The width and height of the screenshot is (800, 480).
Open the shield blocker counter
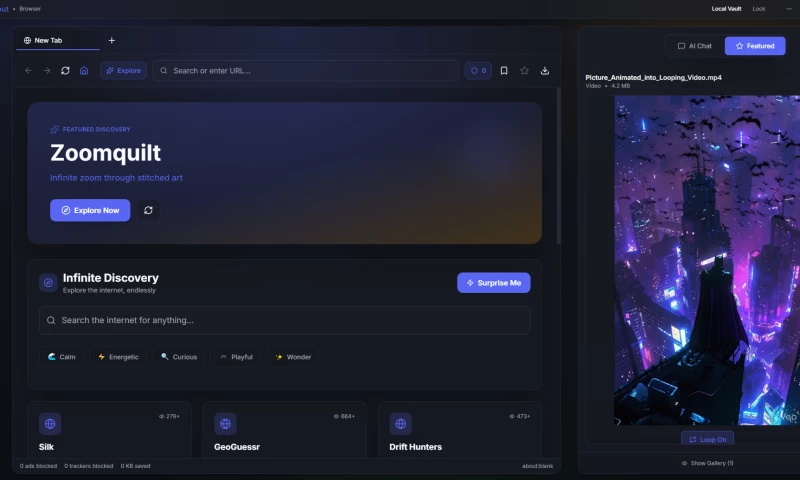tap(478, 71)
